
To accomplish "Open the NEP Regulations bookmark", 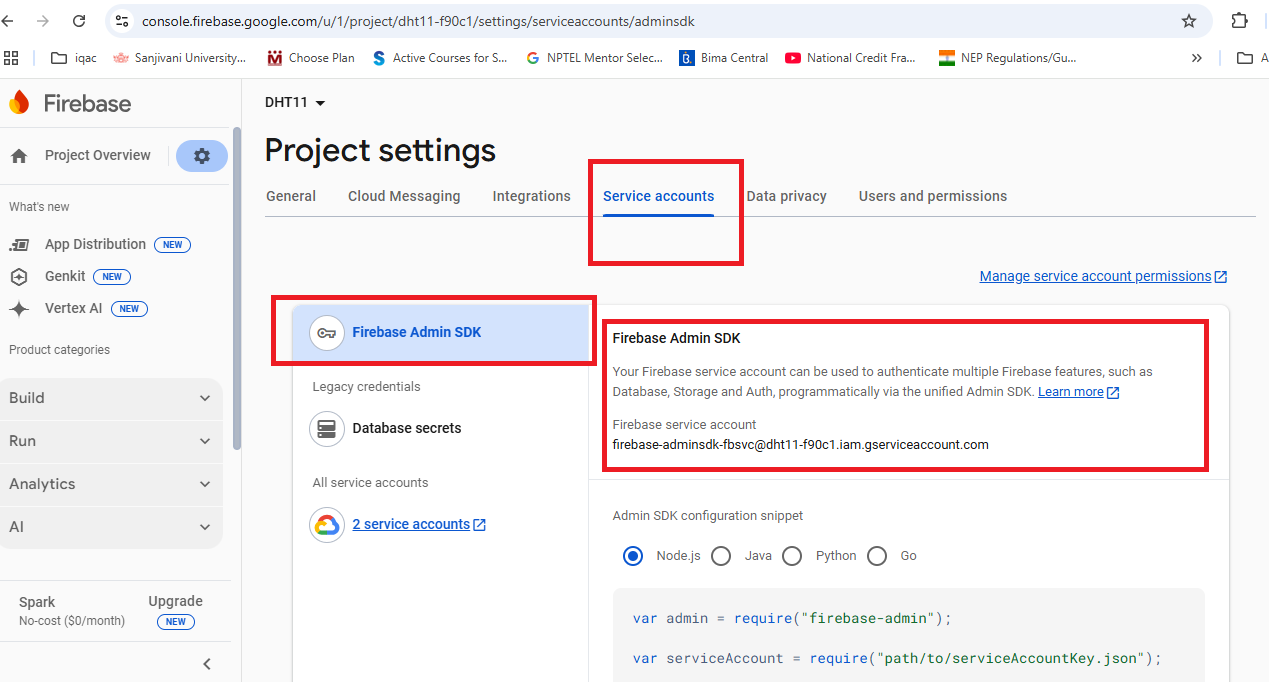I will pos(1008,58).
